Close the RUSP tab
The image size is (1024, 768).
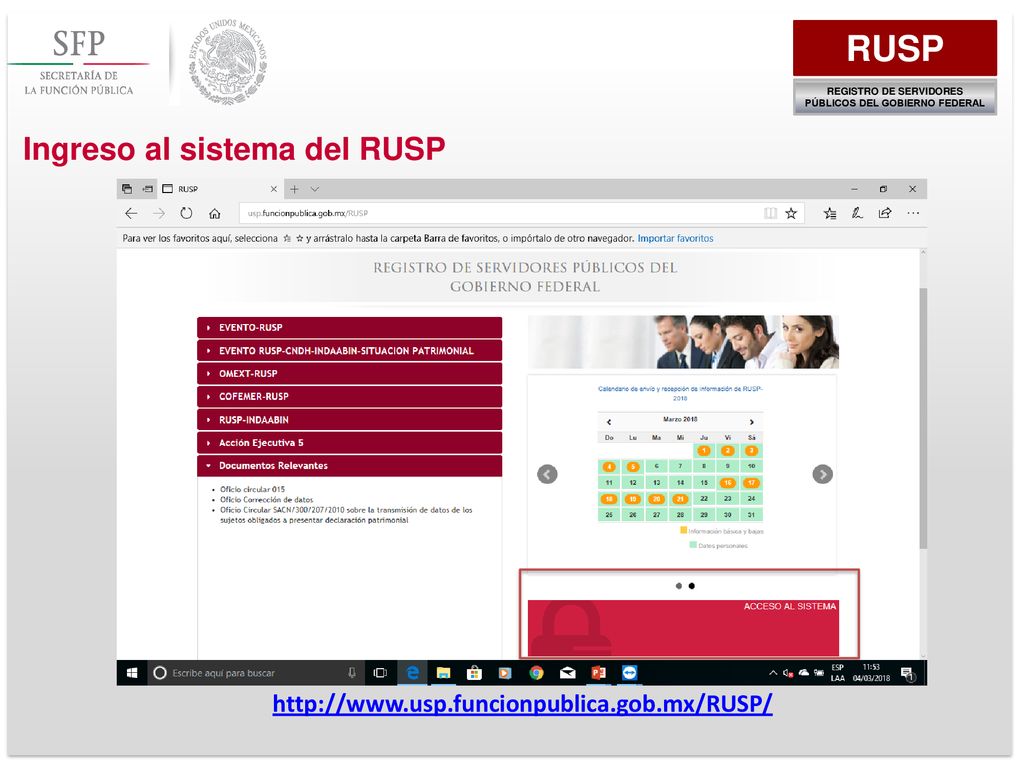[274, 189]
